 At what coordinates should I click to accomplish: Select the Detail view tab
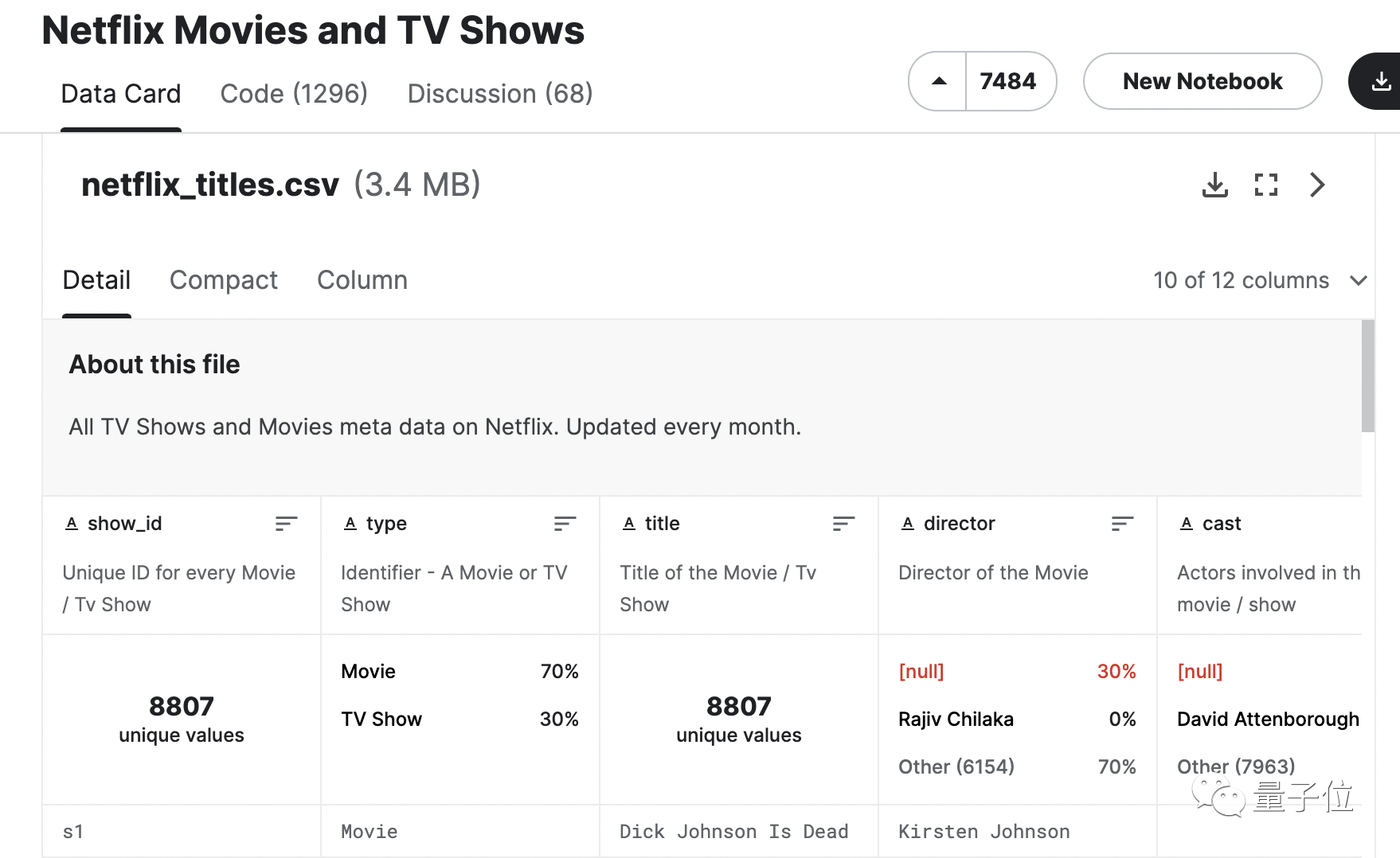(96, 280)
